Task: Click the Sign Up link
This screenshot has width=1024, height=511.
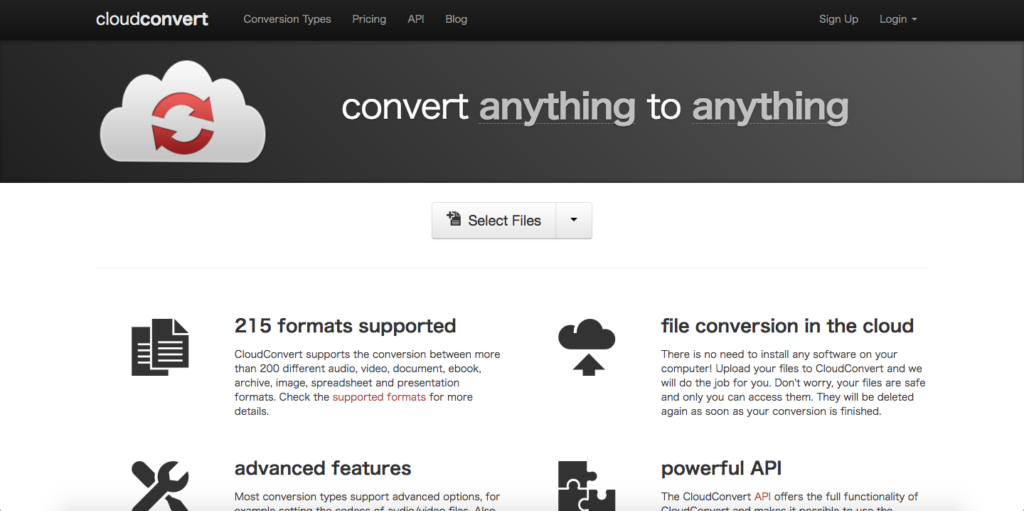Action: (839, 19)
